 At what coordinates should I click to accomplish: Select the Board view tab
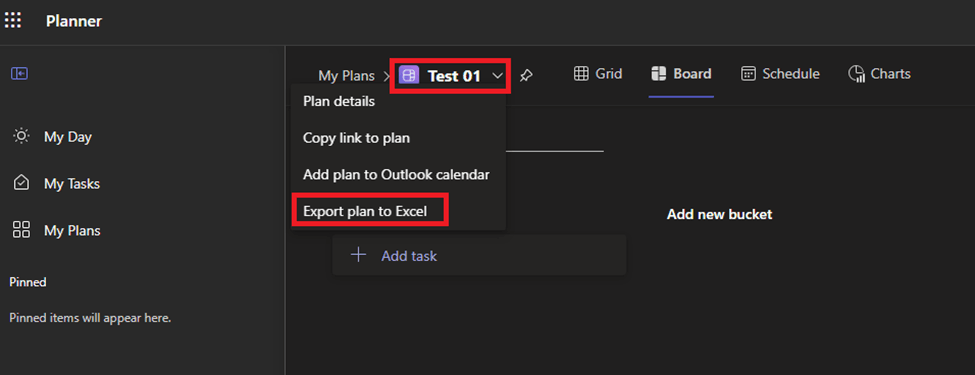pos(681,74)
